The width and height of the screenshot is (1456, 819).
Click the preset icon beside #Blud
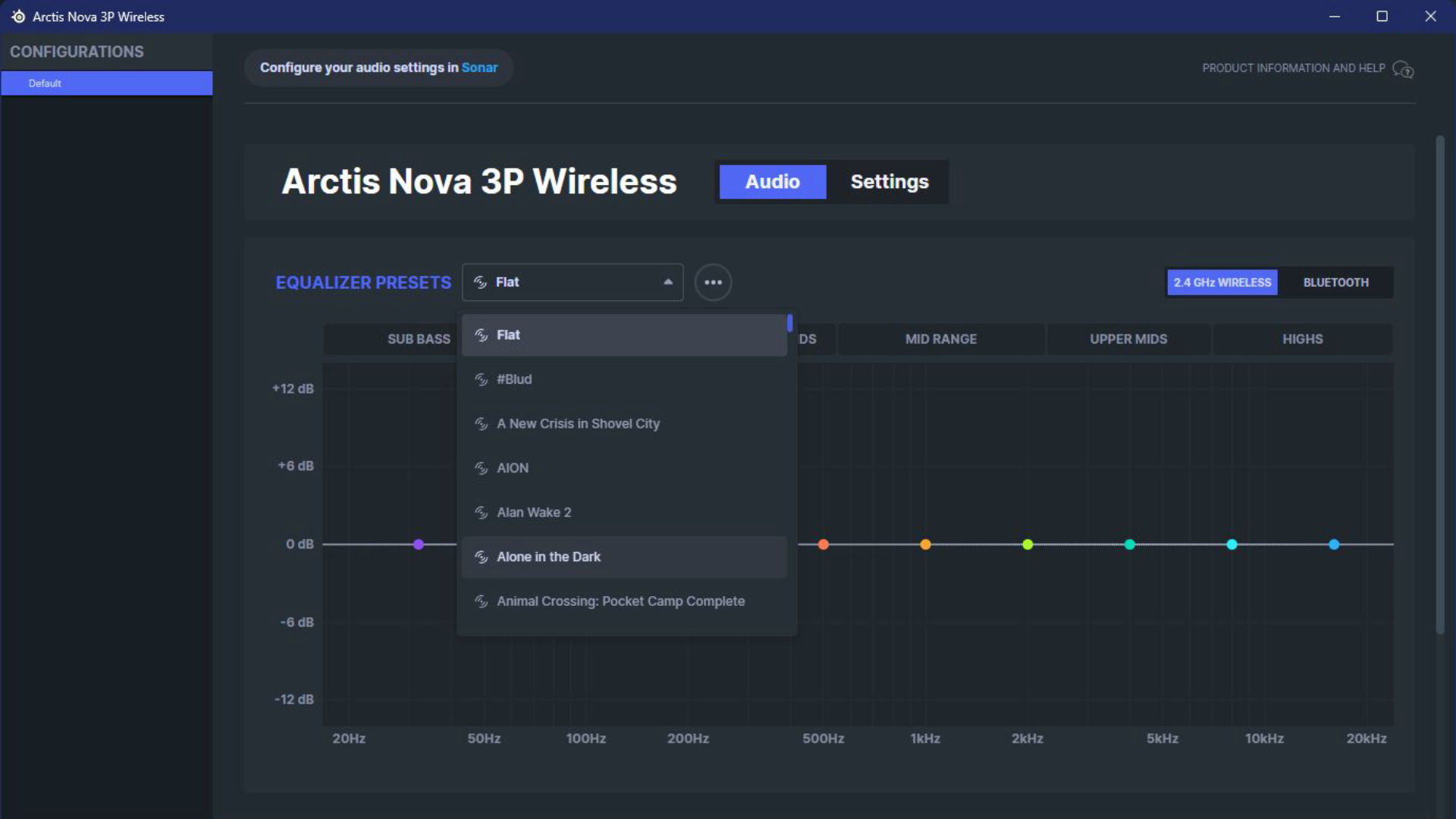[481, 379]
